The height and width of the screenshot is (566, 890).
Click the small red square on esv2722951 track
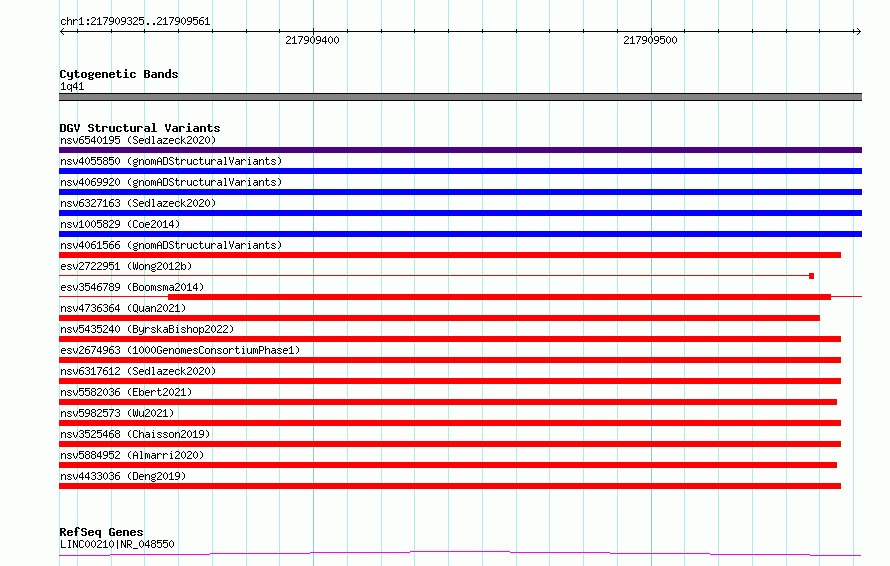pyautogui.click(x=812, y=276)
